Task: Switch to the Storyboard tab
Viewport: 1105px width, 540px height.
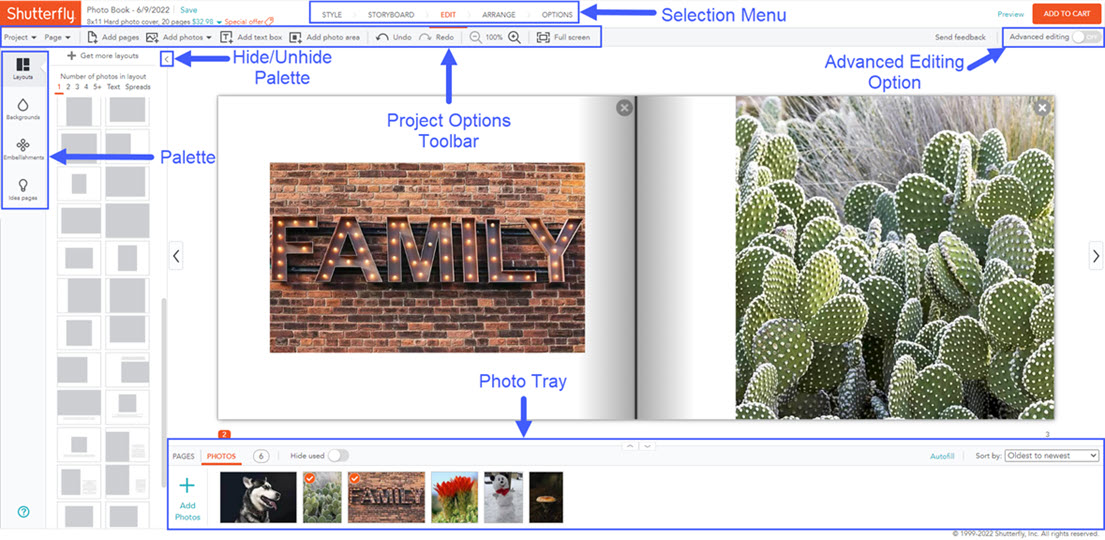Action: tap(391, 15)
